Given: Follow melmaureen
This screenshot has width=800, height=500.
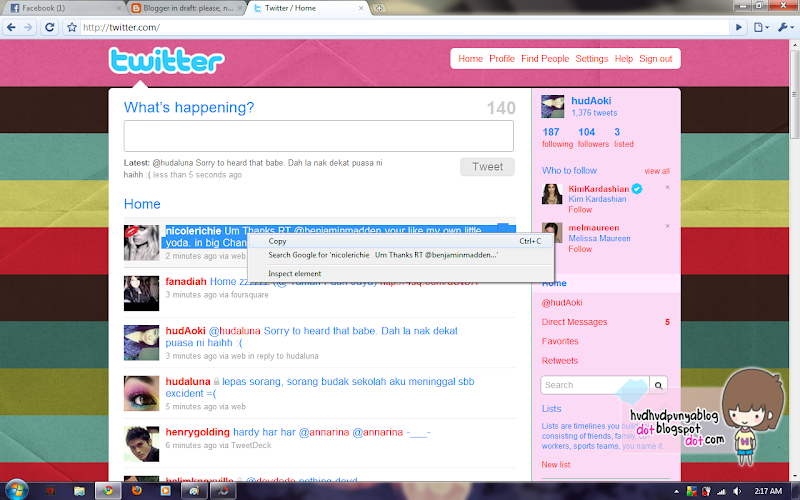Looking at the screenshot, I should pyautogui.click(x=580, y=249).
